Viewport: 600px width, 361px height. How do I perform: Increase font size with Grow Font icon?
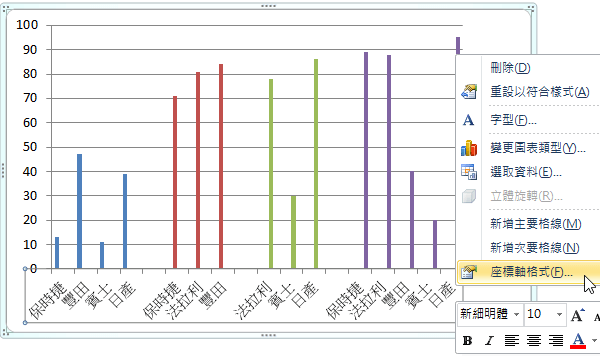(x=577, y=315)
